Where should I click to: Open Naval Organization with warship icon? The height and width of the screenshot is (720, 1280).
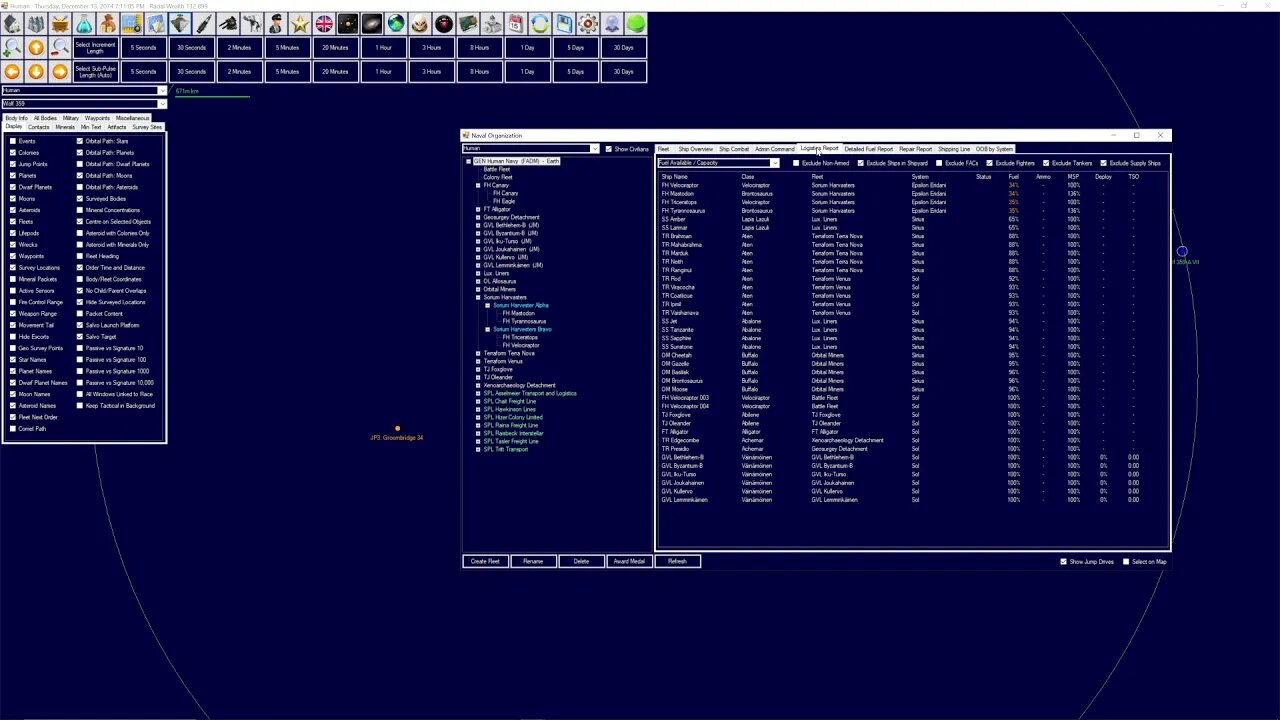click(x=180, y=23)
